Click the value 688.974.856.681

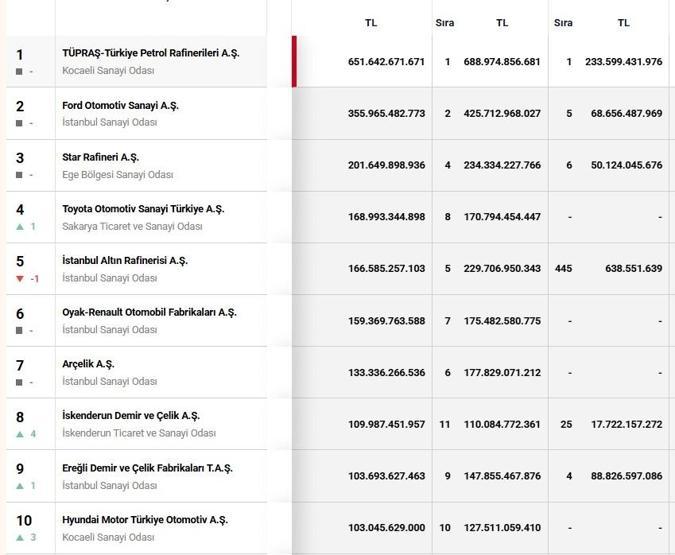[502, 62]
